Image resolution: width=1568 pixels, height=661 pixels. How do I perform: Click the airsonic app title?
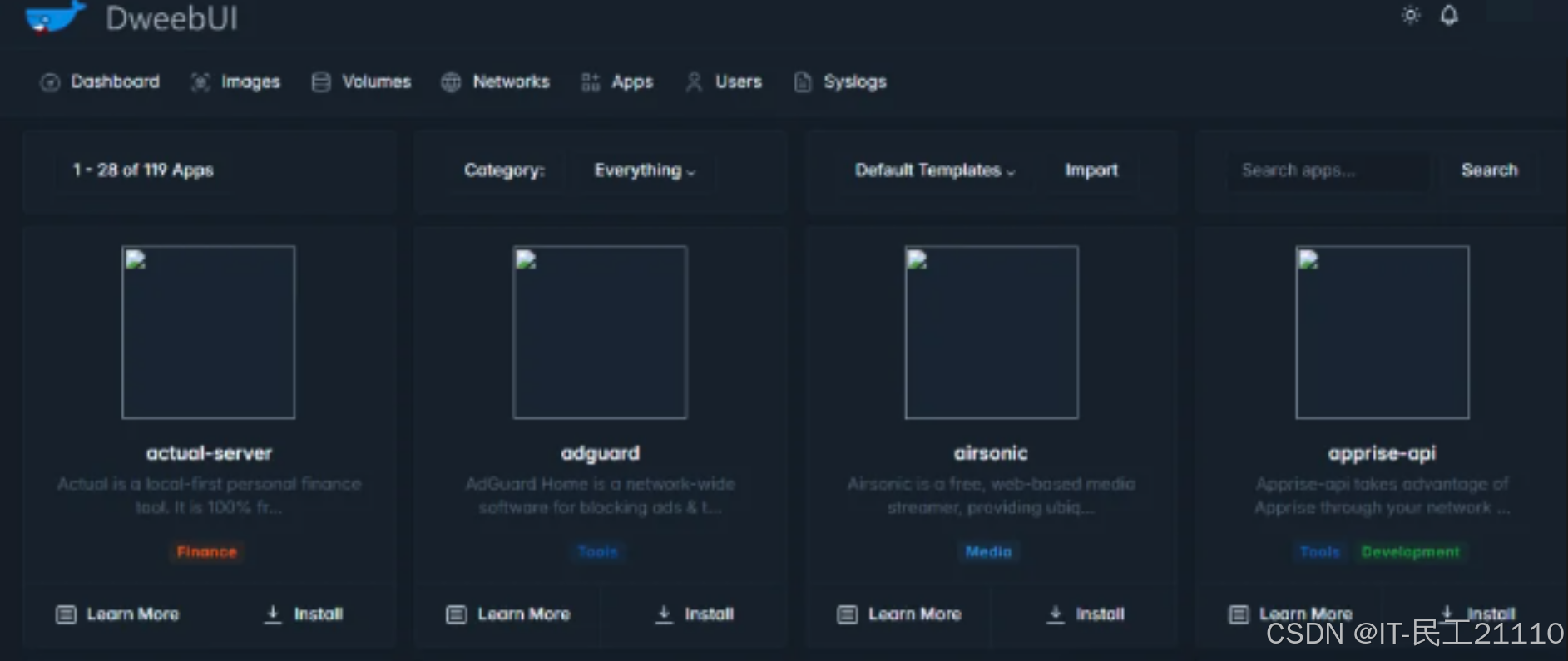click(x=991, y=453)
